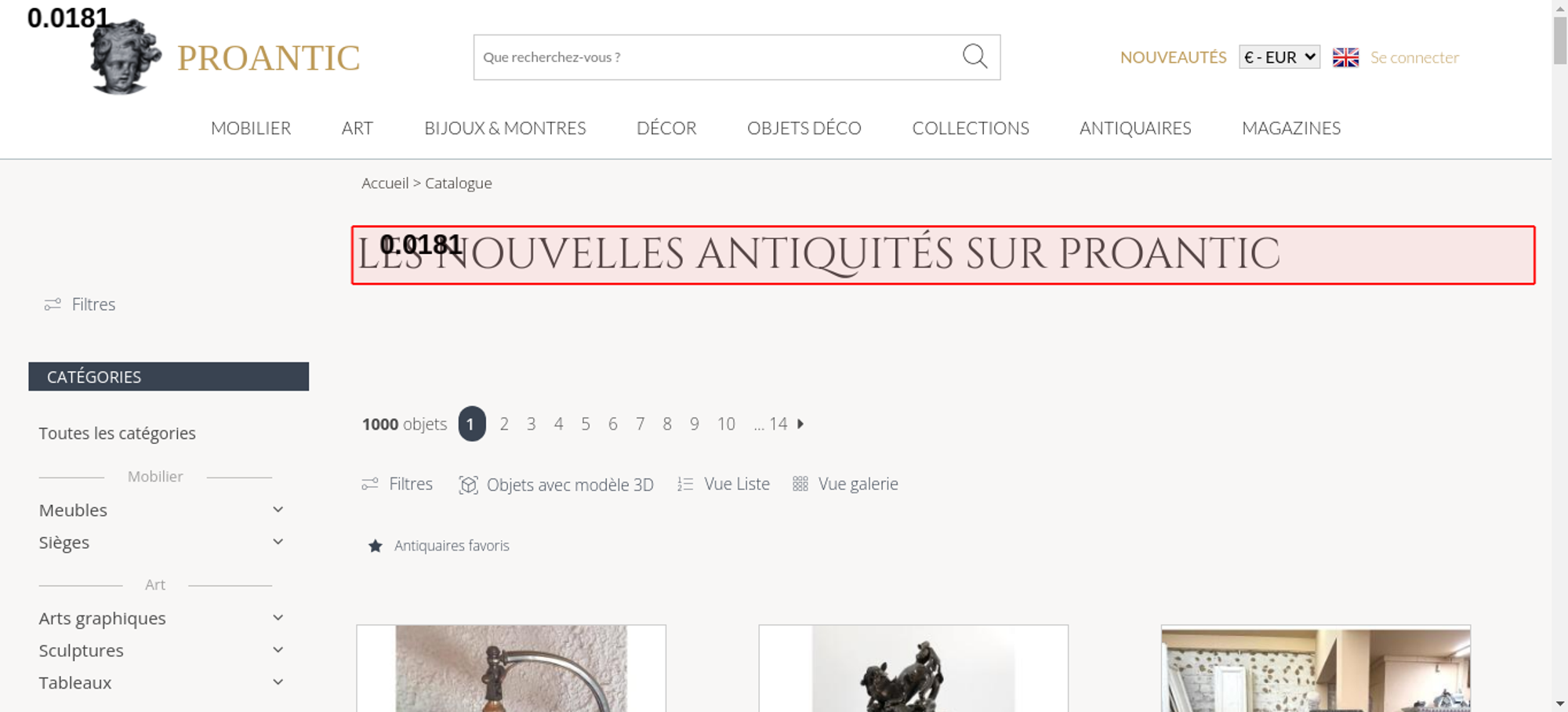The image size is (1568, 712).
Task: Toggle Antiquaires favoris star
Action: point(376,546)
